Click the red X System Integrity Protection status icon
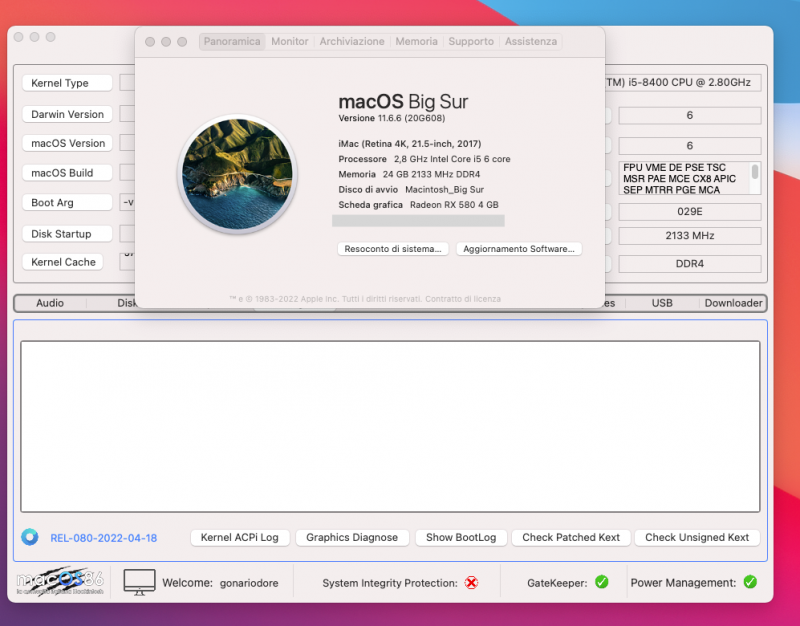Viewport: 800px width, 626px height. 471,583
